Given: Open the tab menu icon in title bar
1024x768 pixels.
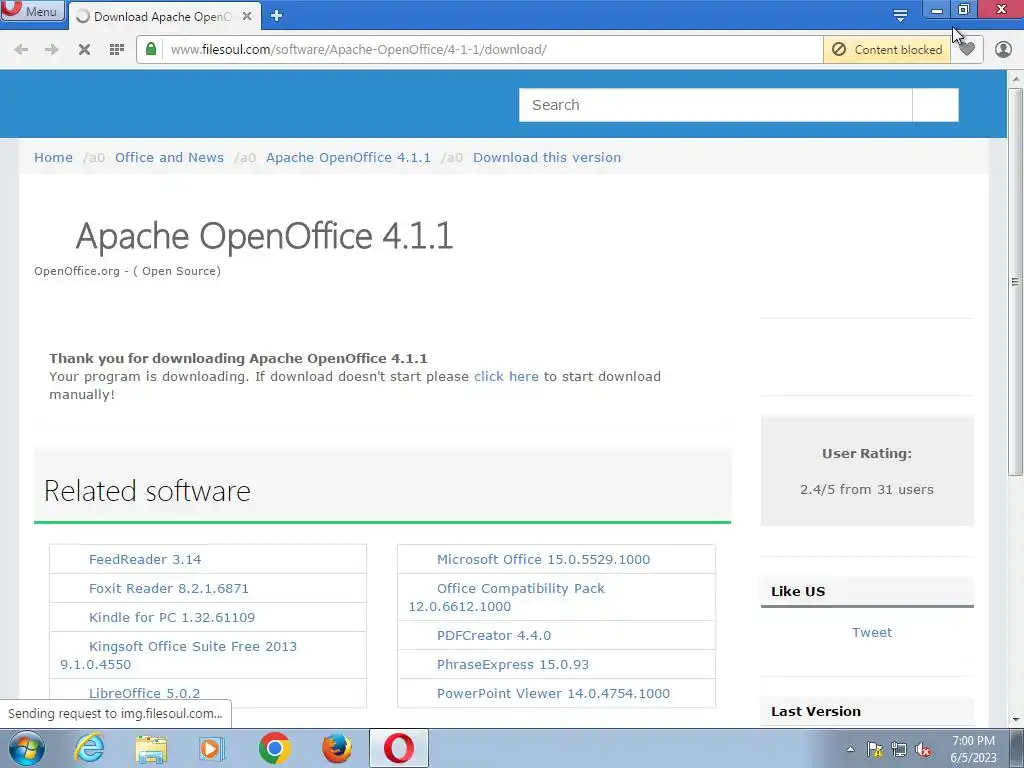Looking at the screenshot, I should (900, 14).
